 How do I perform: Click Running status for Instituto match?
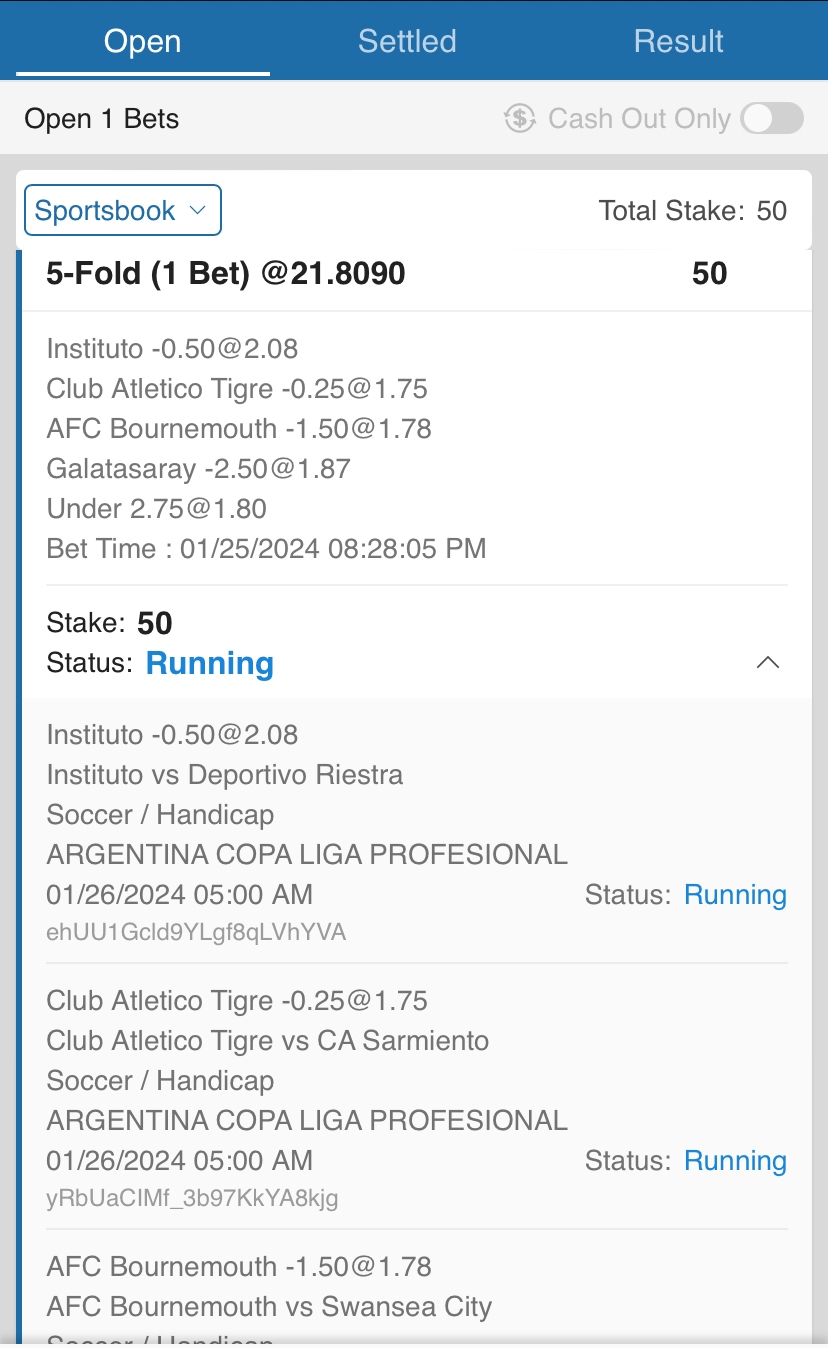[735, 894]
